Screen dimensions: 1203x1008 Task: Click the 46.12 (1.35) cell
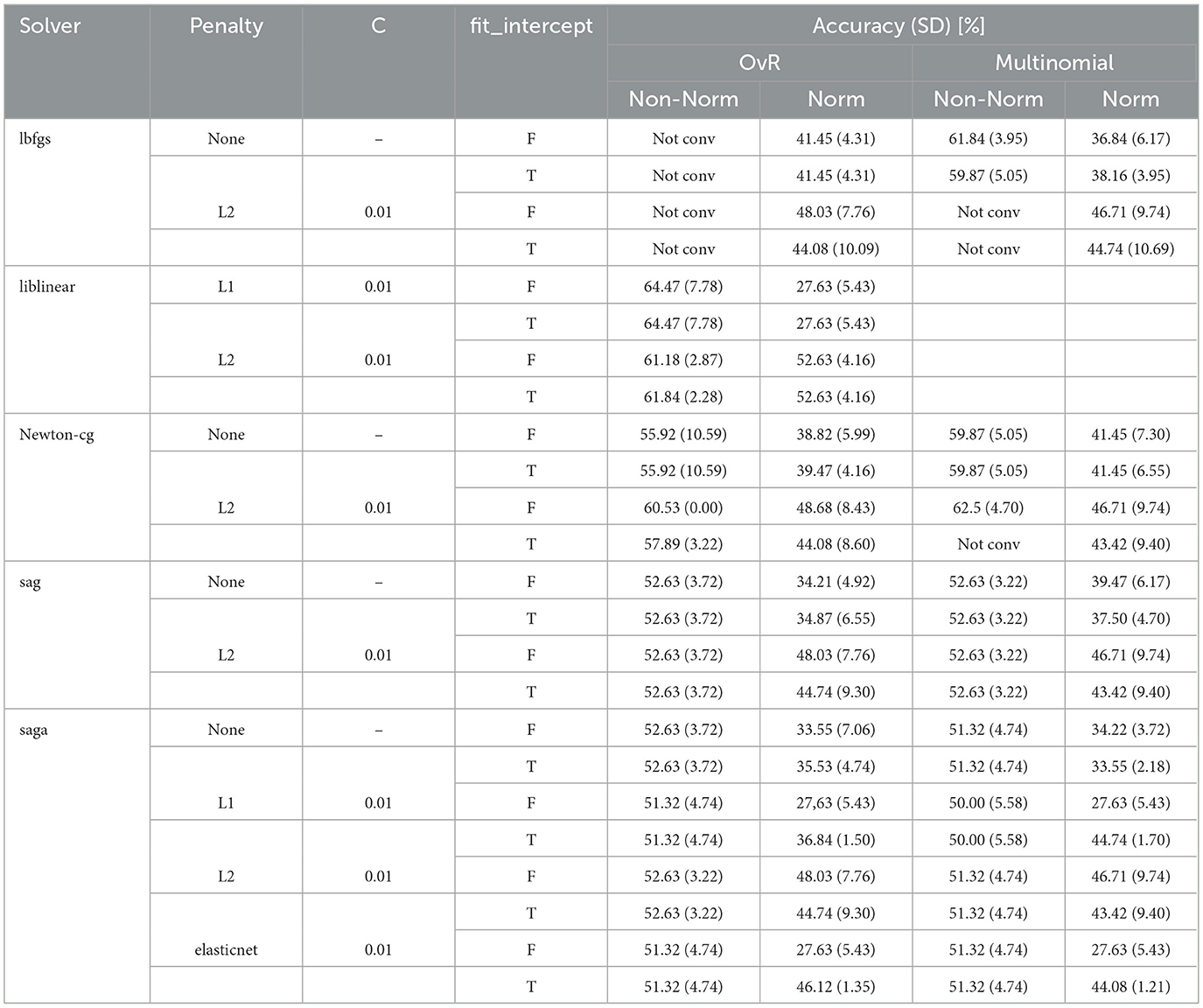836,987
